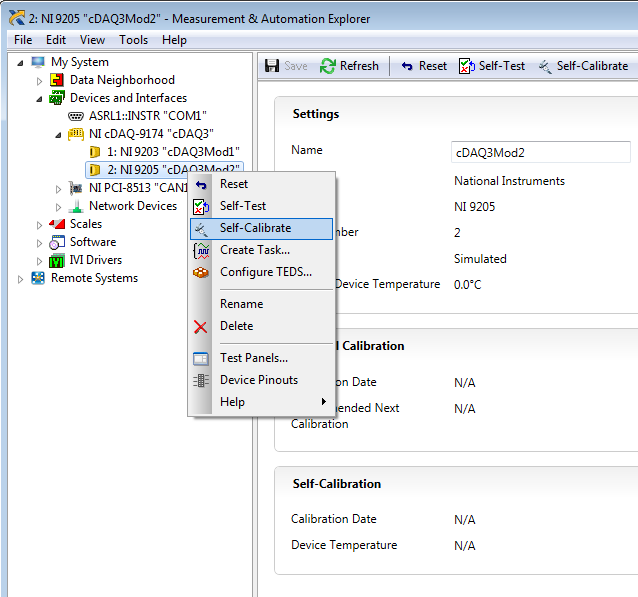The width and height of the screenshot is (638, 597).
Task: Click the Self-Calibrate toolbar button label
Action: pyautogui.click(x=592, y=66)
